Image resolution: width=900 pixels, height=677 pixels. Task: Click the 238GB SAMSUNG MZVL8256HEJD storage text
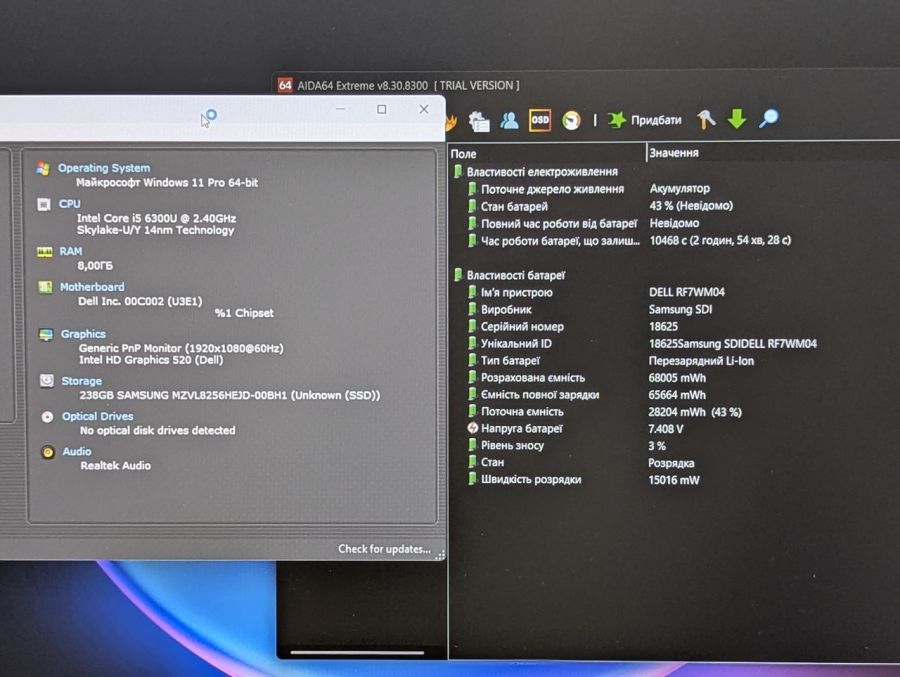tap(230, 395)
